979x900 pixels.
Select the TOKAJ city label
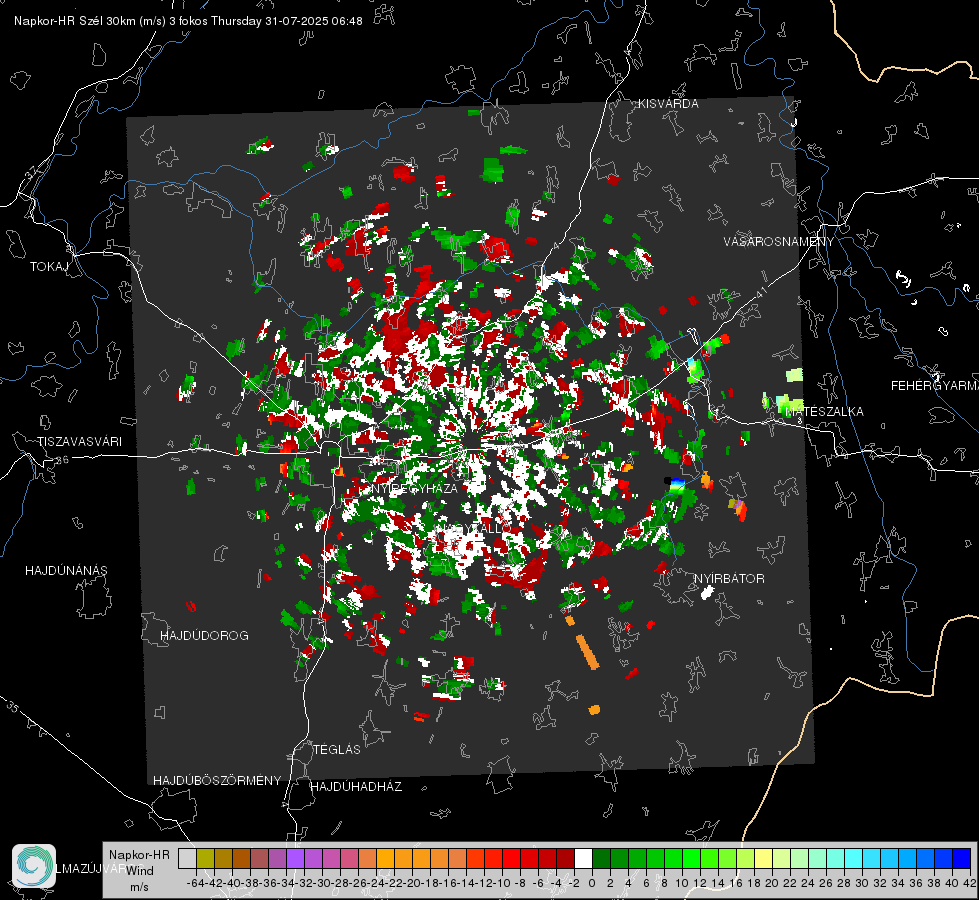[x=49, y=267]
